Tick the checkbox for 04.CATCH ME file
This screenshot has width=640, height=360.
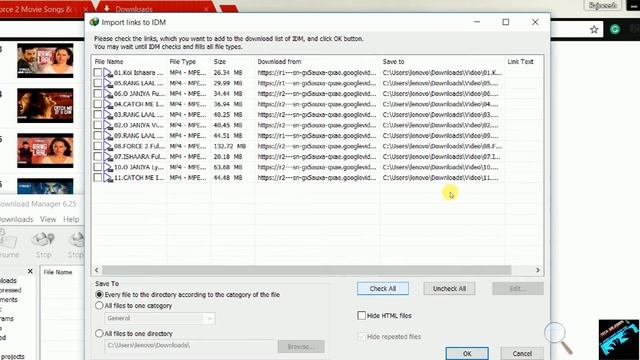pyautogui.click(x=98, y=104)
